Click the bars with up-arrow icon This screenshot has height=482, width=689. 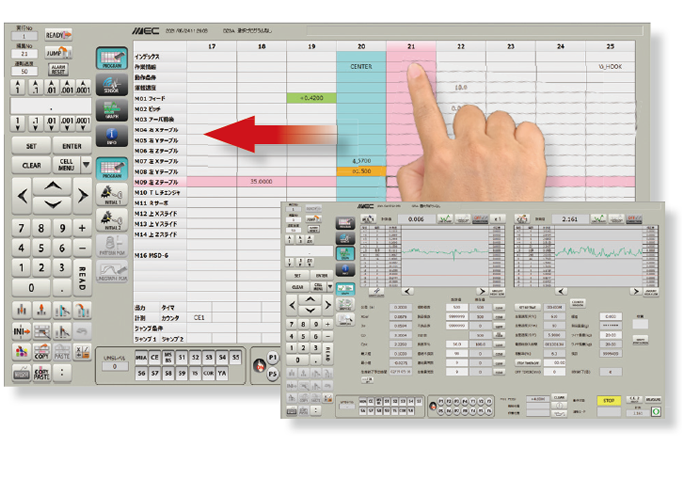pos(42,310)
